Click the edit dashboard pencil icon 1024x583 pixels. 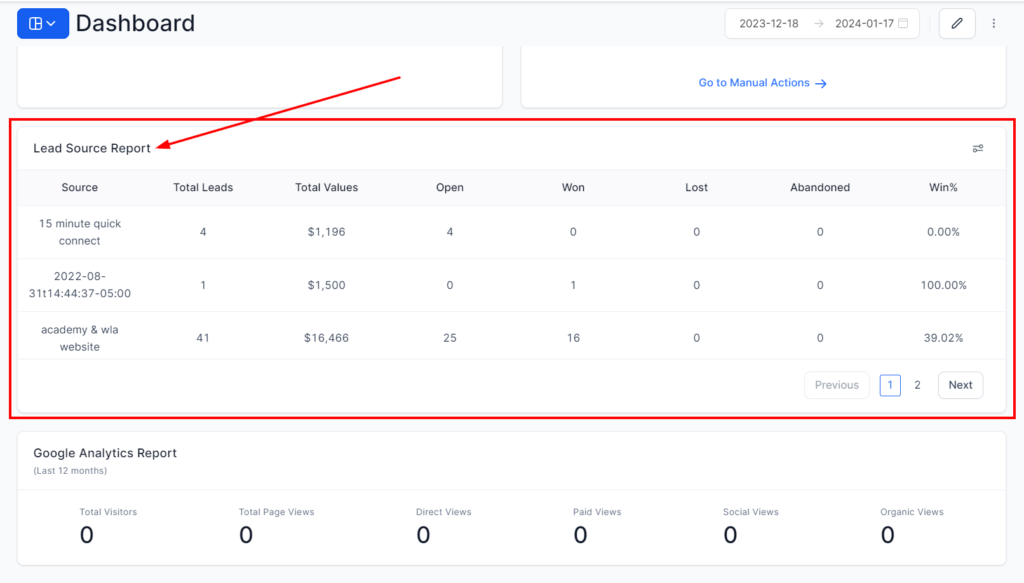click(957, 23)
